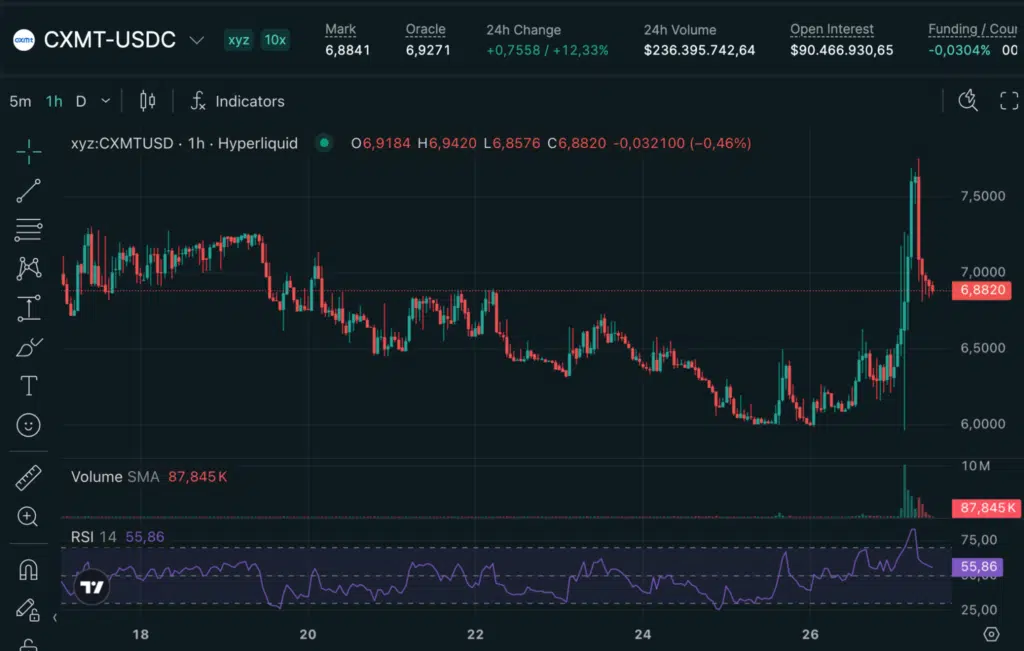Switch to the 5m timeframe
This screenshot has width=1024, height=651.
point(20,101)
